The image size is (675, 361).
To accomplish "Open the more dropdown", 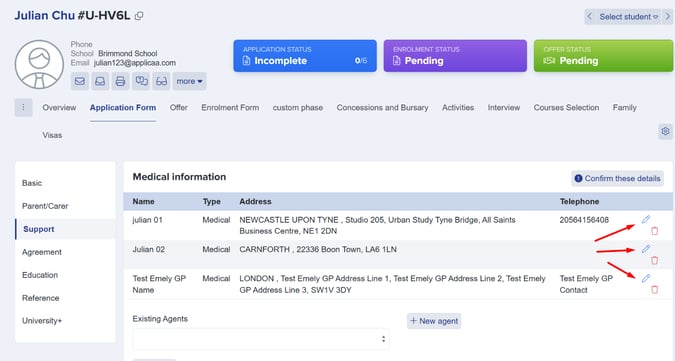I will point(189,81).
